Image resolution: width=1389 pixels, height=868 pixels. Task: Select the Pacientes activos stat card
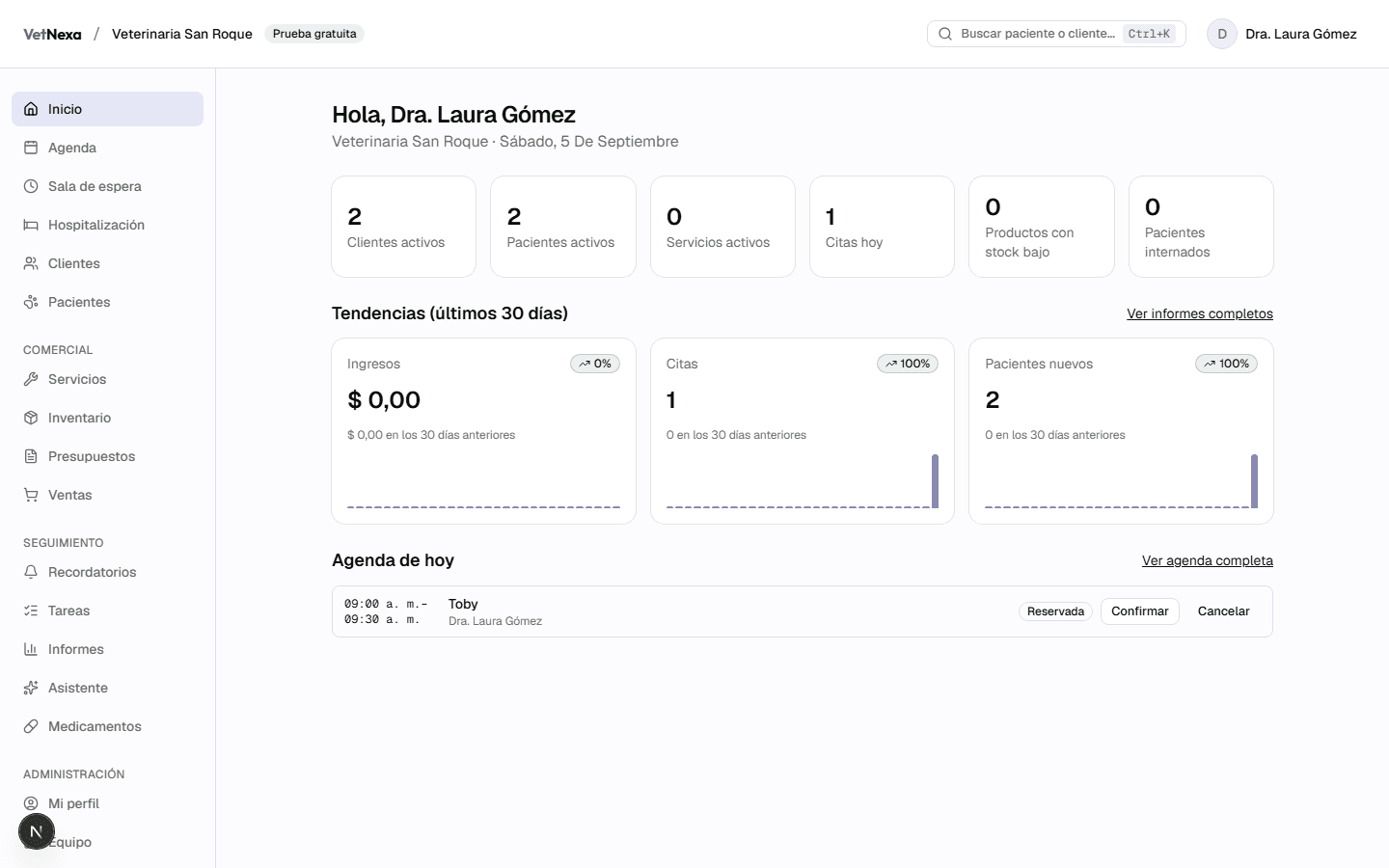coord(563,227)
